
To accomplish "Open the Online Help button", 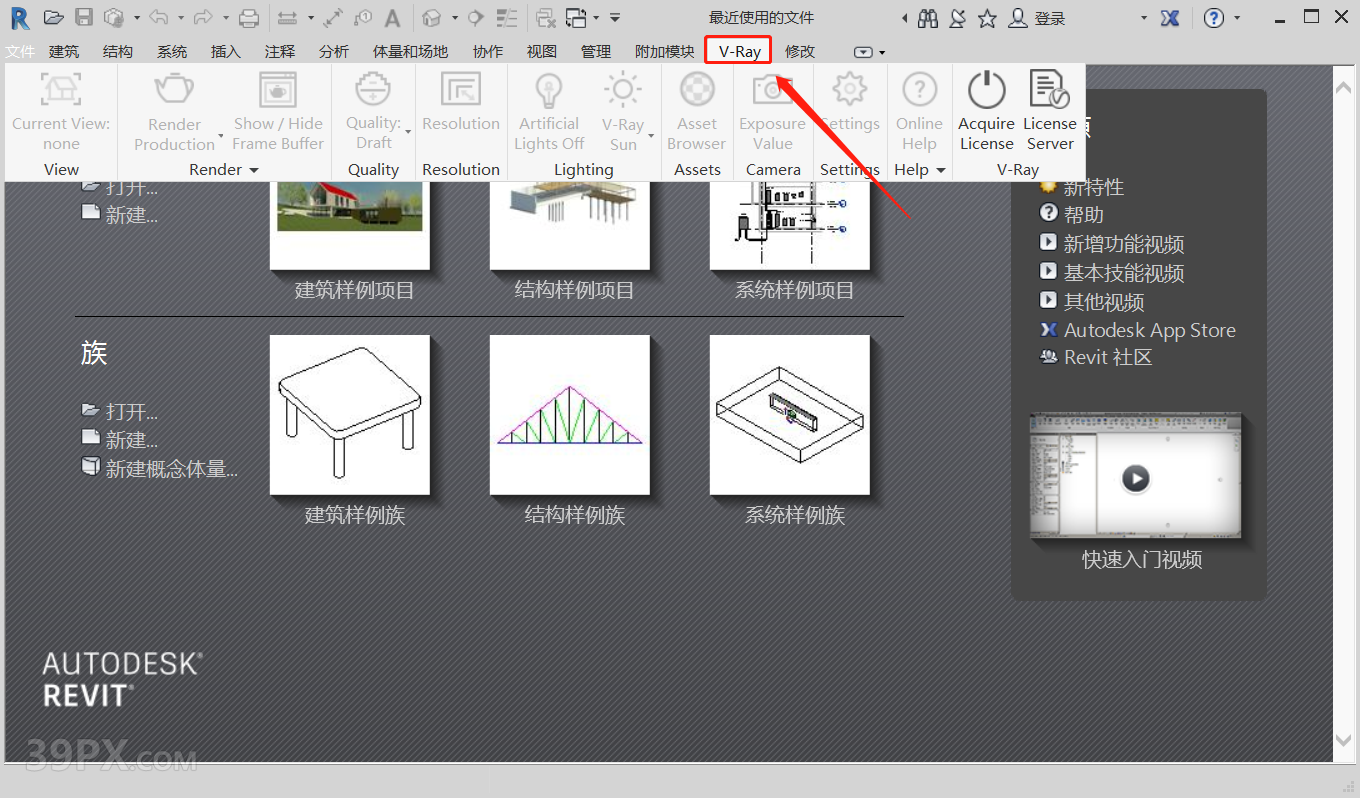I will [x=919, y=111].
